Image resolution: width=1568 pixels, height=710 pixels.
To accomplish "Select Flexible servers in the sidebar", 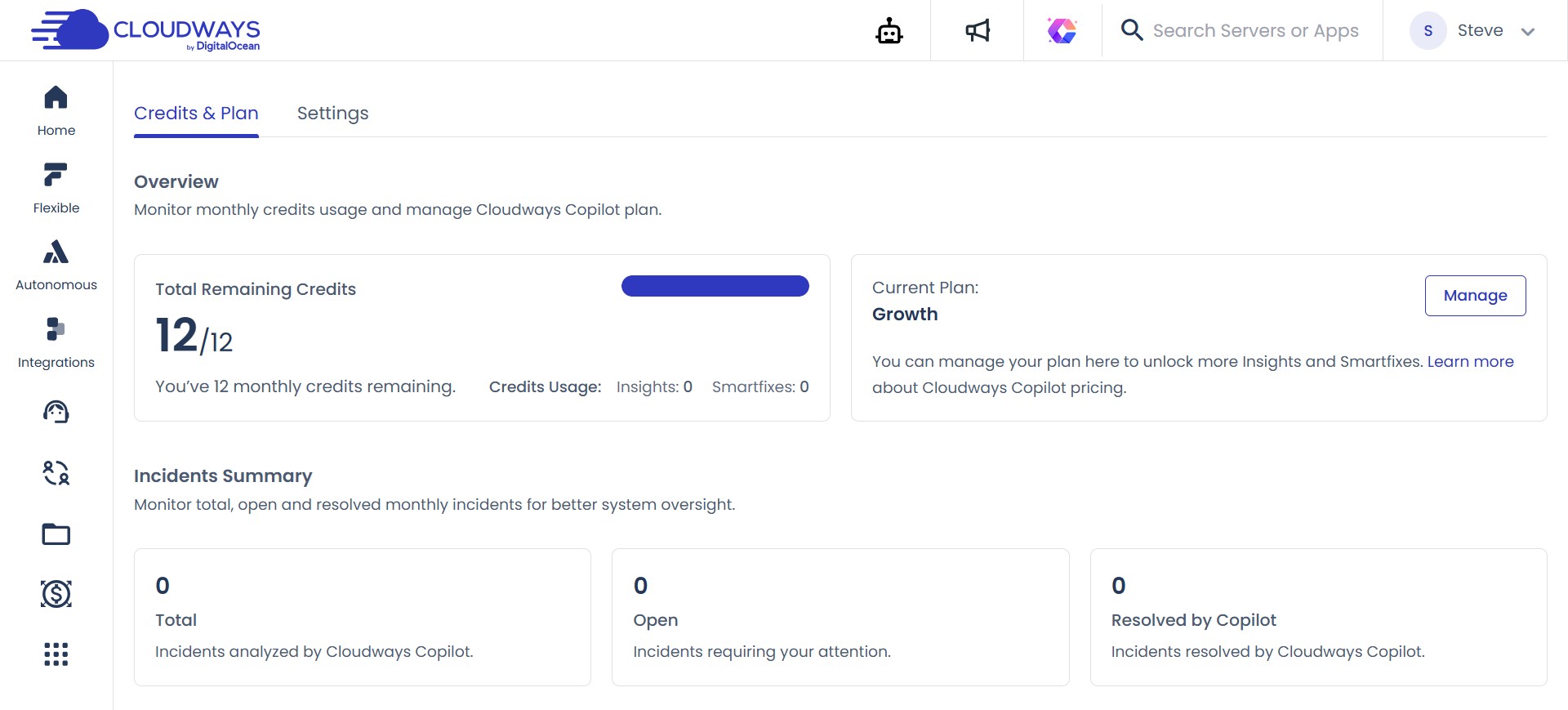I will pos(56,184).
